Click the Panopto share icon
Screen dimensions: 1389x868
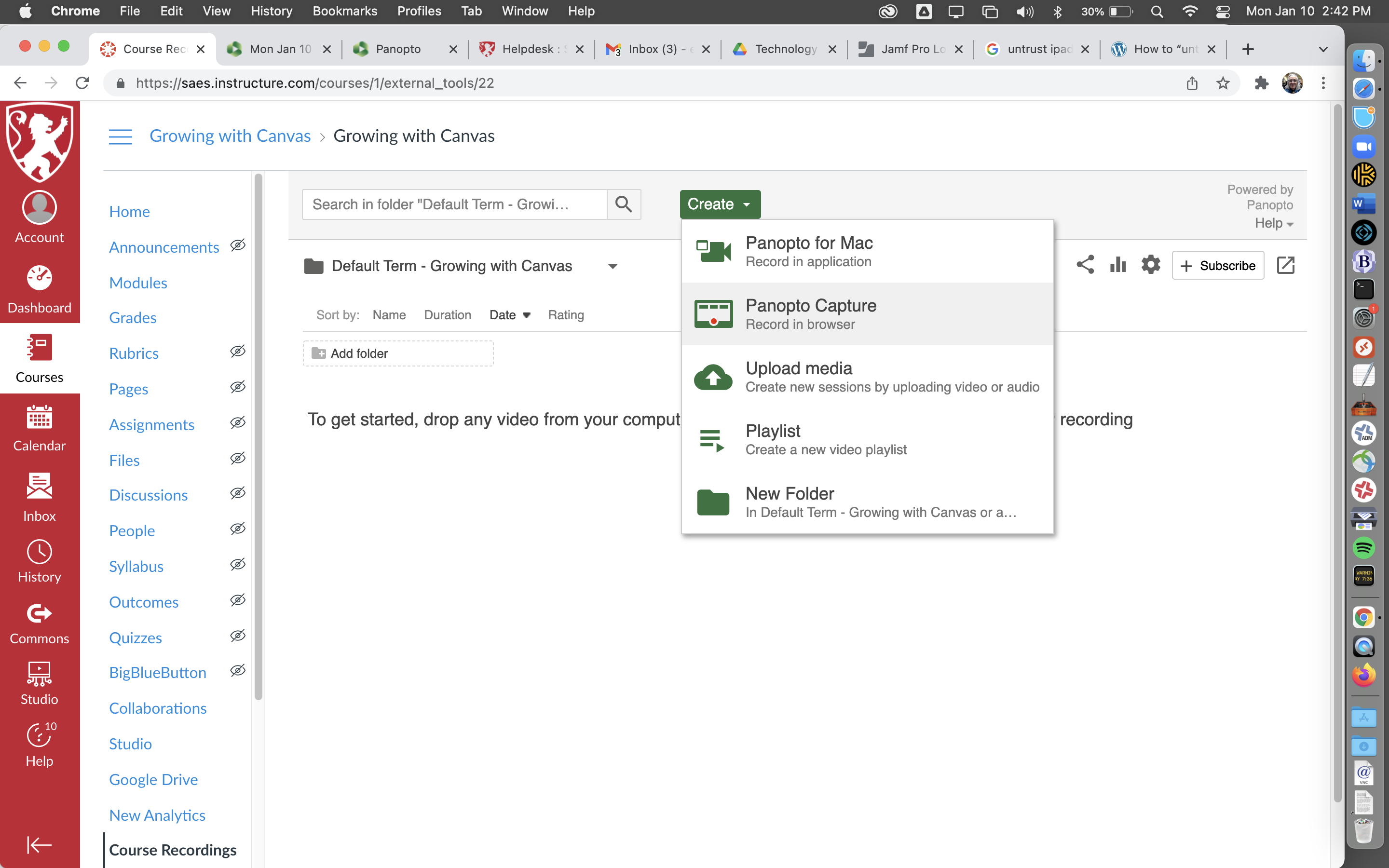coord(1085,265)
